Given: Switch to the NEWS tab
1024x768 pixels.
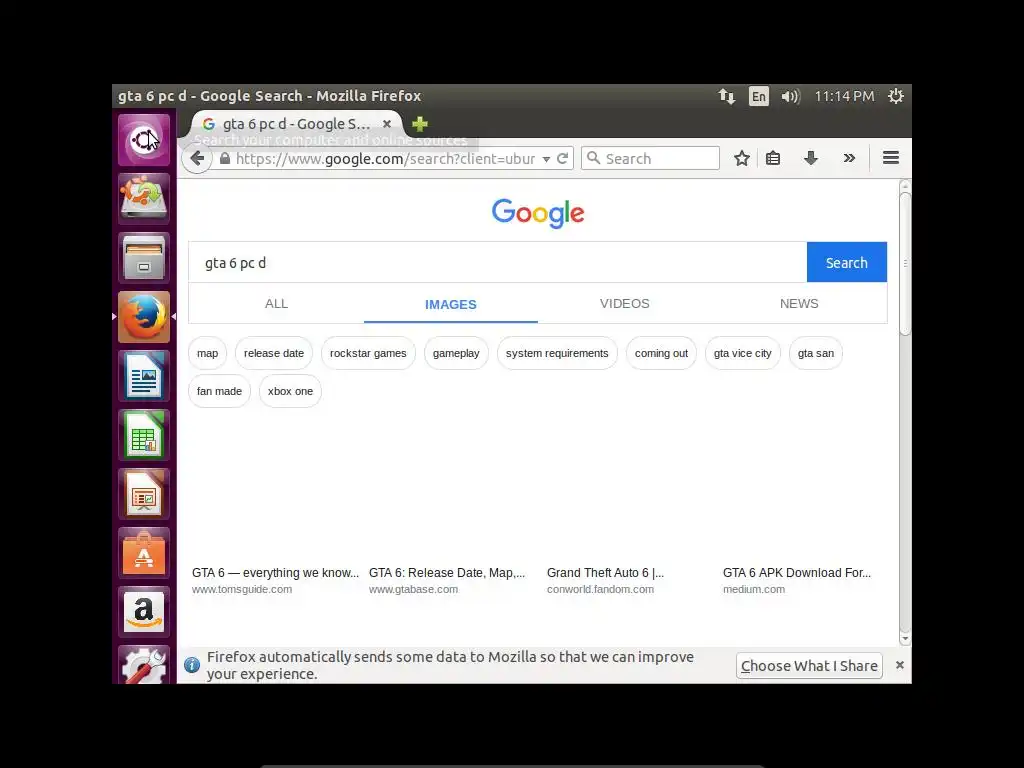Looking at the screenshot, I should pyautogui.click(x=799, y=304).
